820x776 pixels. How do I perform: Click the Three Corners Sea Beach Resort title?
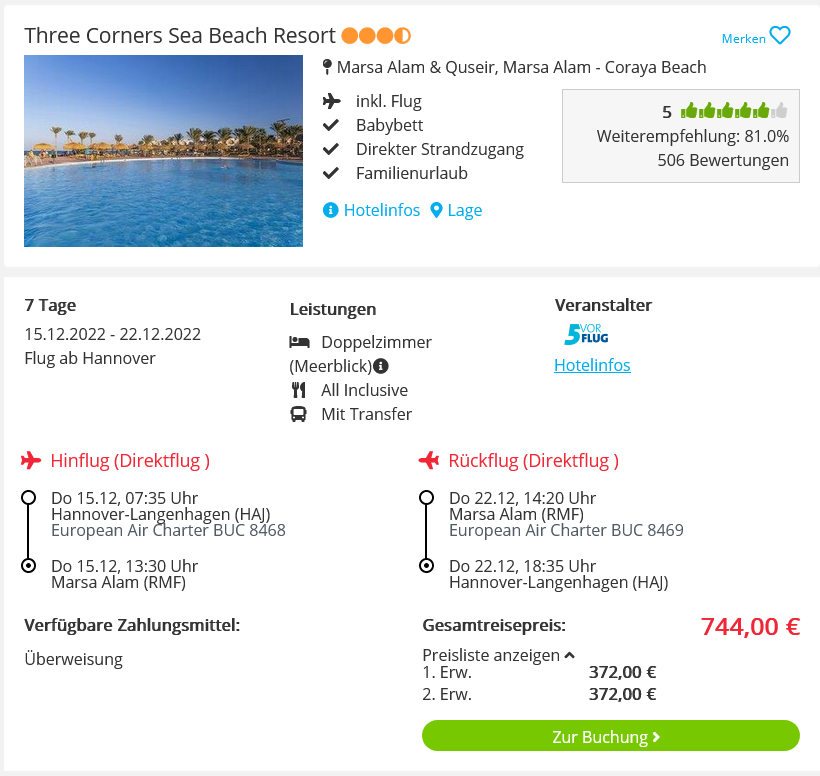pos(180,36)
